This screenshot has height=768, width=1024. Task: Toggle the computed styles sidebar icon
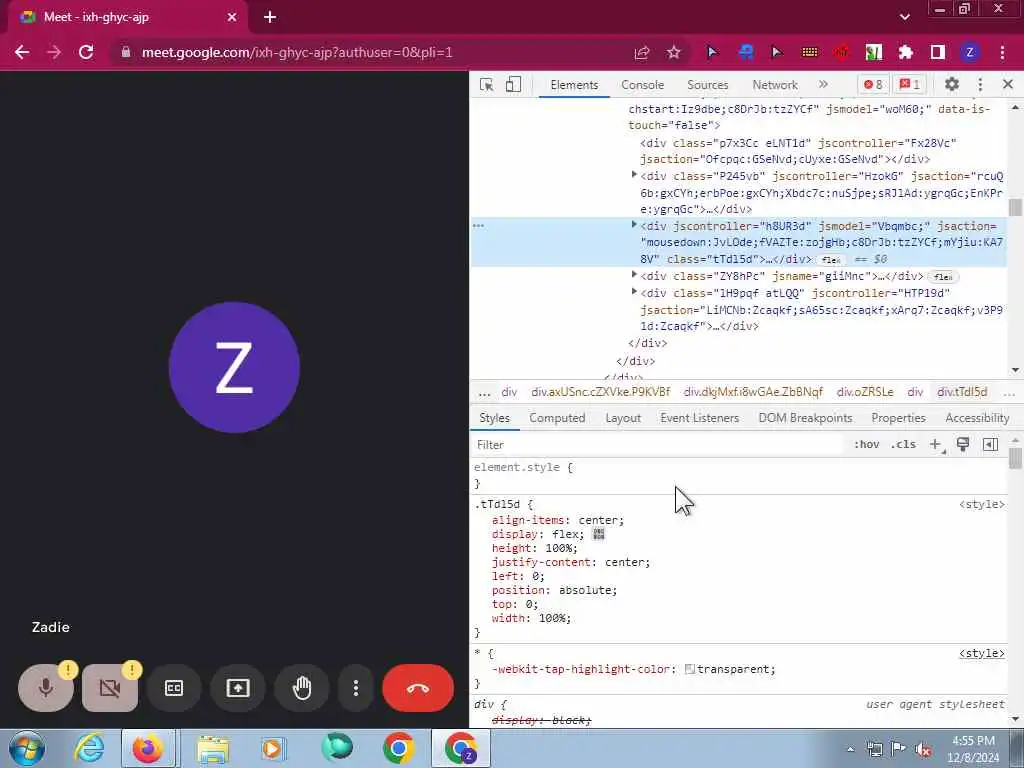[x=990, y=445]
